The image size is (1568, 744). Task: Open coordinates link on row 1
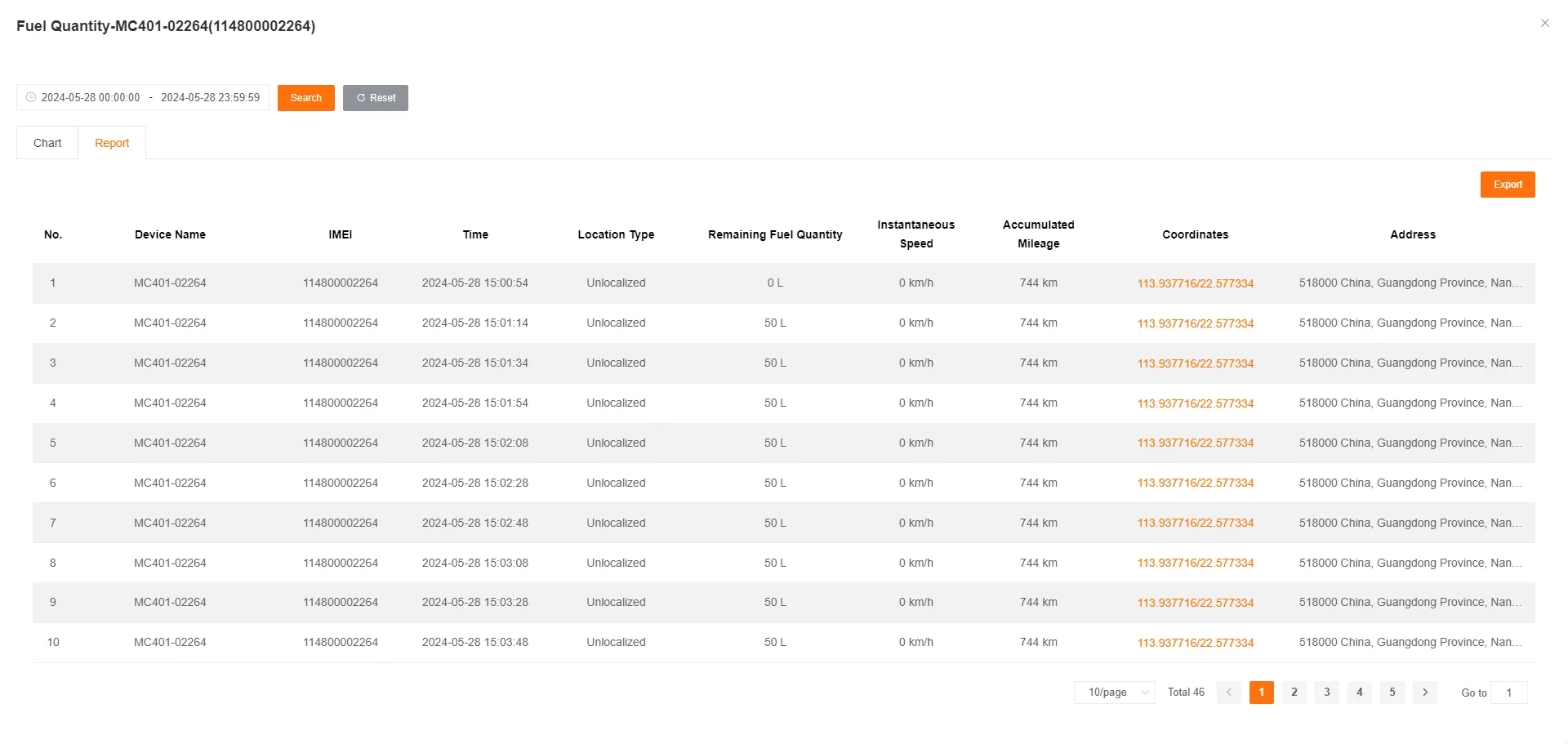[1195, 283]
